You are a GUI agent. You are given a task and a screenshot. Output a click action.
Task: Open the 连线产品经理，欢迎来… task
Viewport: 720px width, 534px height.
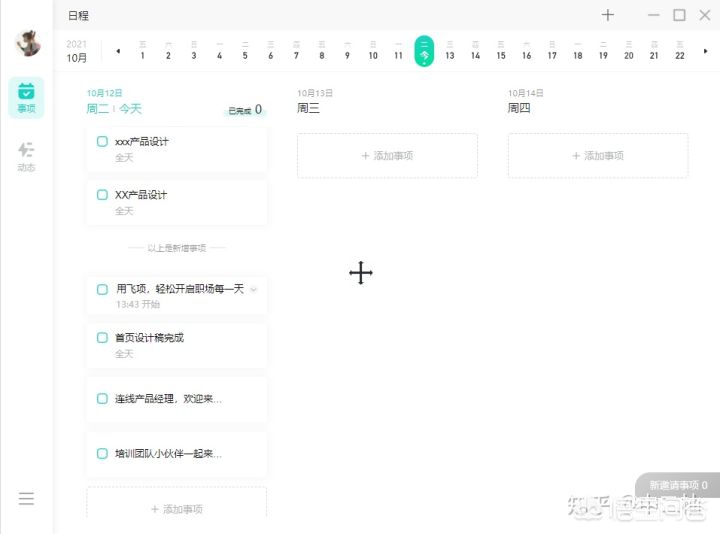coord(177,399)
